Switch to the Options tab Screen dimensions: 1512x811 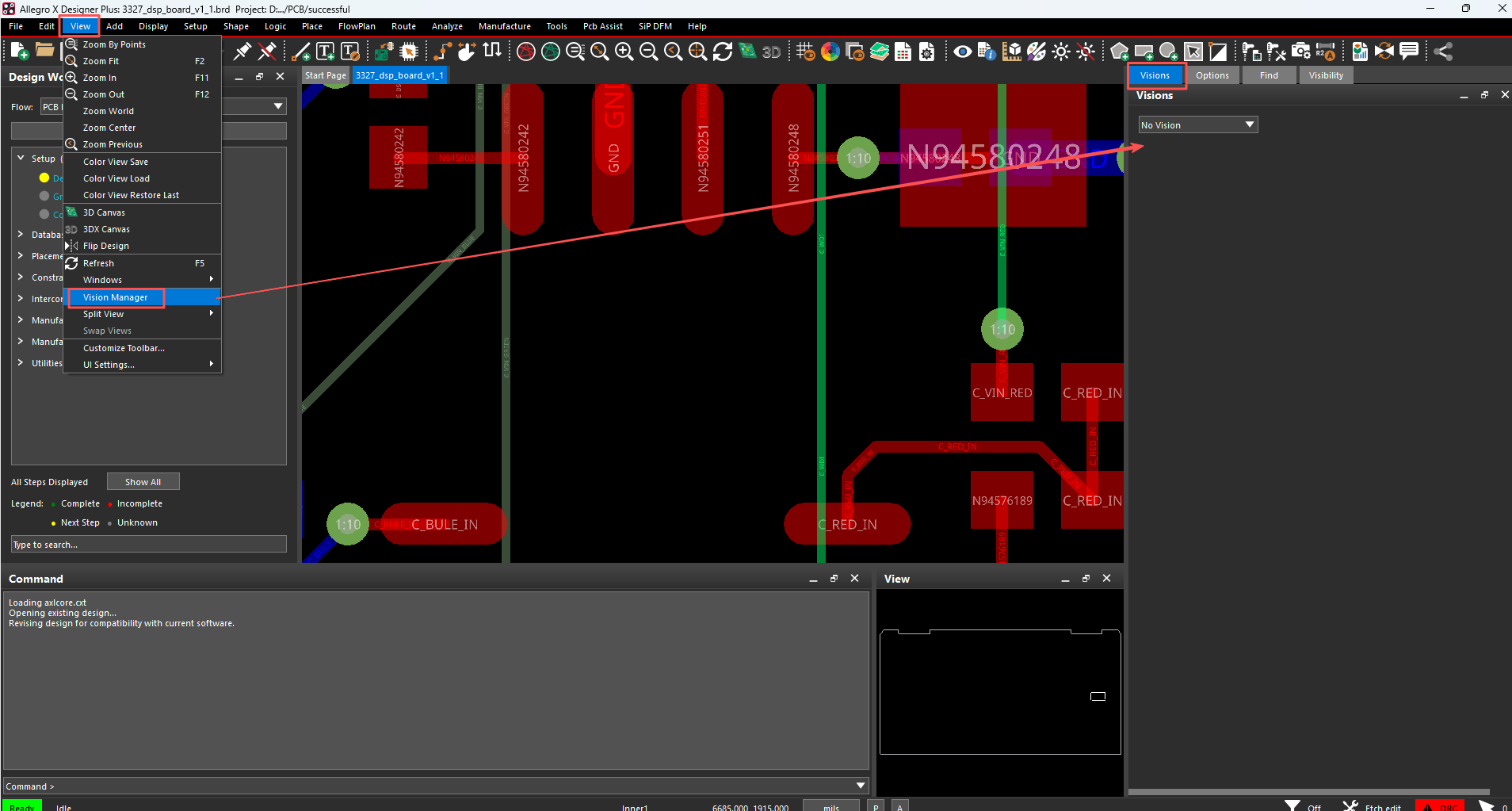[1212, 75]
